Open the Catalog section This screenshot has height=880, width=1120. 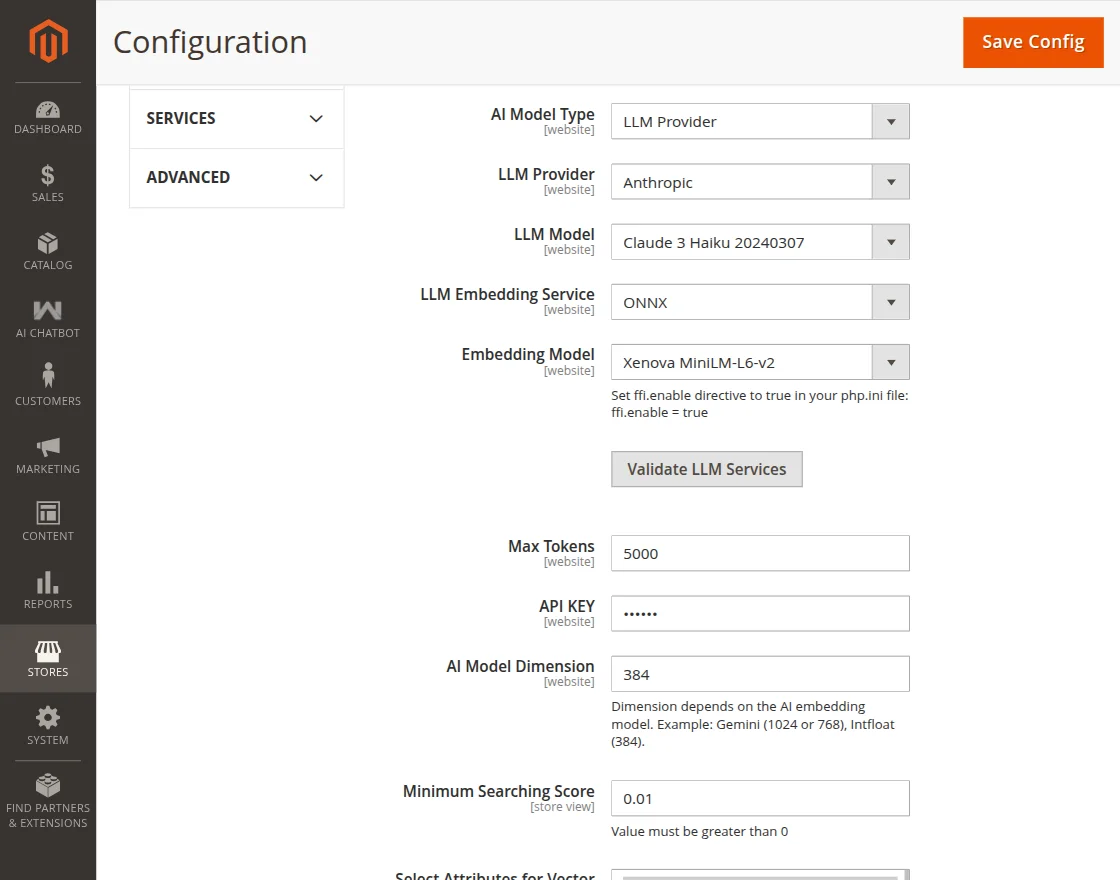[x=47, y=250]
